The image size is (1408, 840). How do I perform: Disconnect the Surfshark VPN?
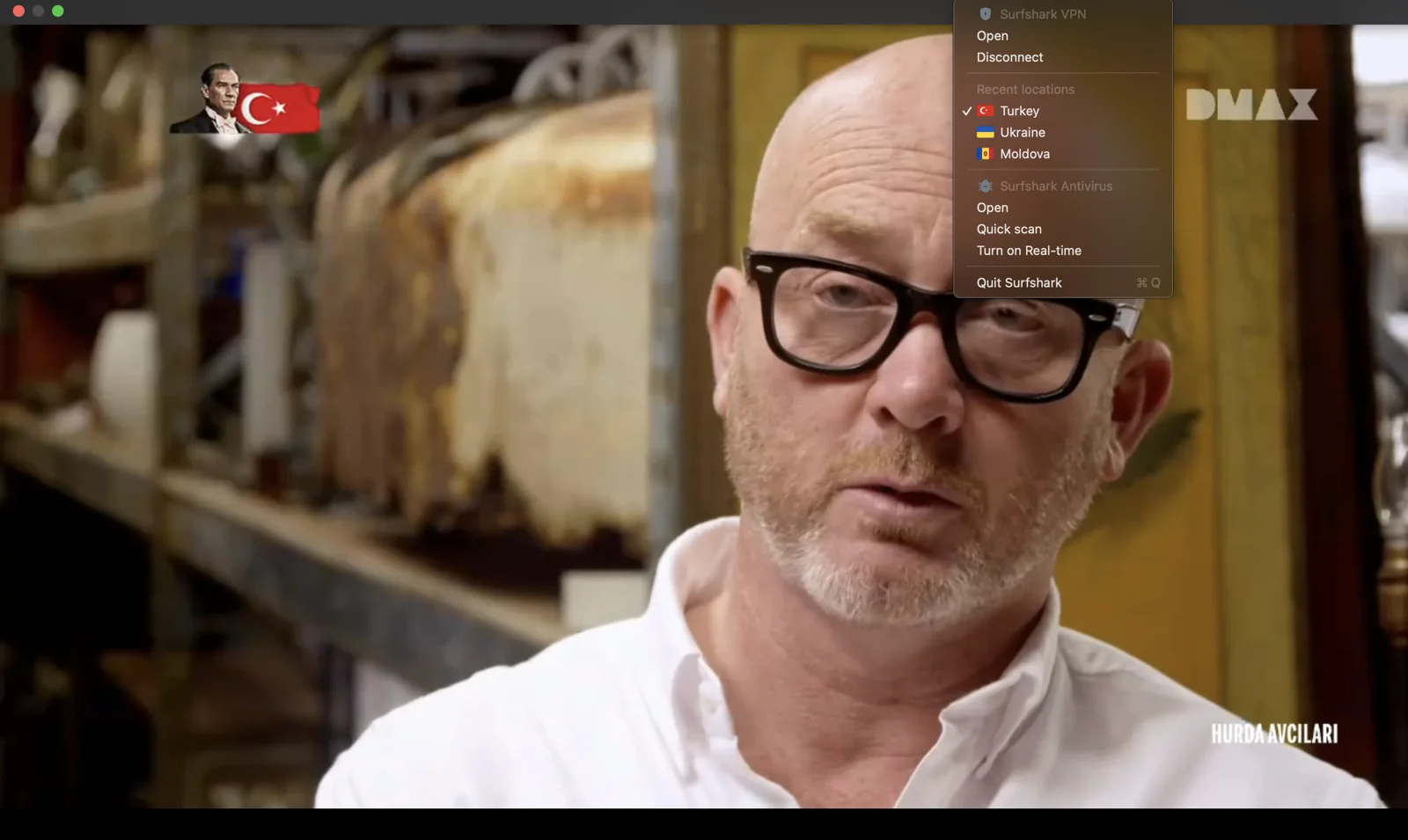[1008, 57]
